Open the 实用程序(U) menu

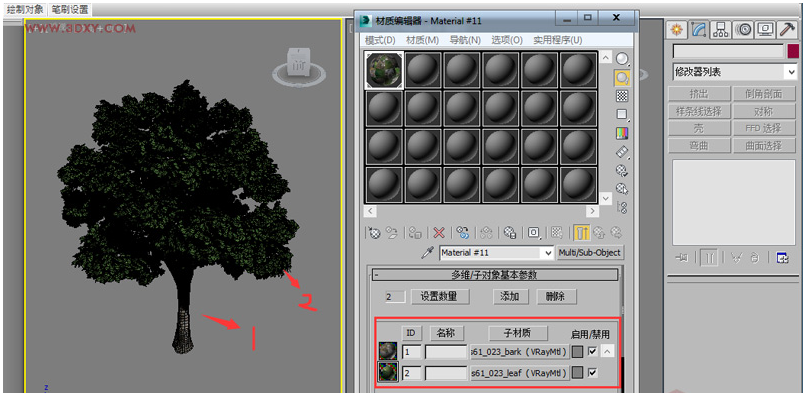tap(558, 40)
